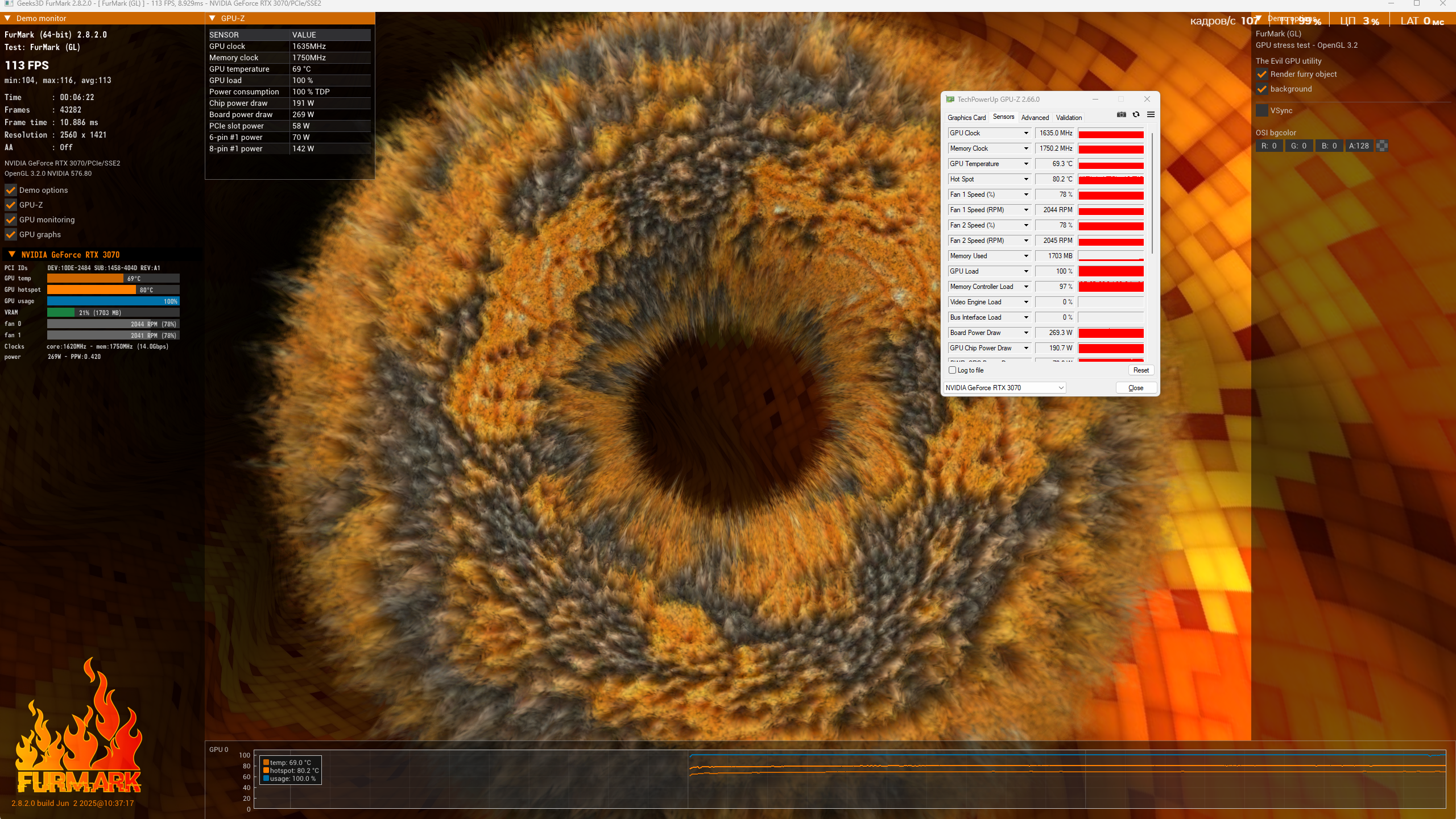Open the Memory Used sensor dropdown
1456x819 pixels.
(1026, 256)
